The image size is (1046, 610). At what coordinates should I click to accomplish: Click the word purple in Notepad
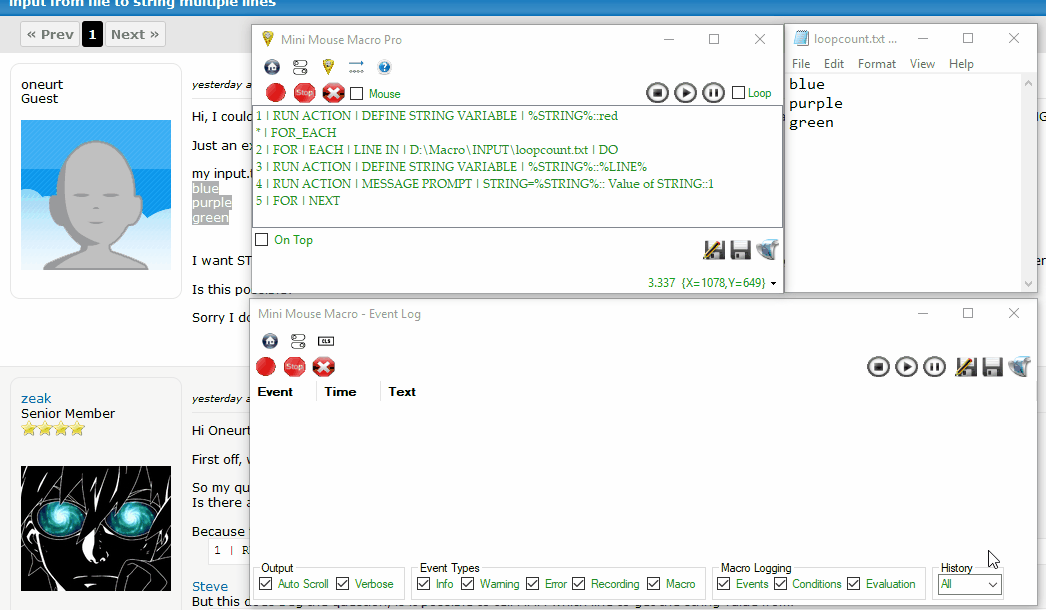[x=816, y=103]
